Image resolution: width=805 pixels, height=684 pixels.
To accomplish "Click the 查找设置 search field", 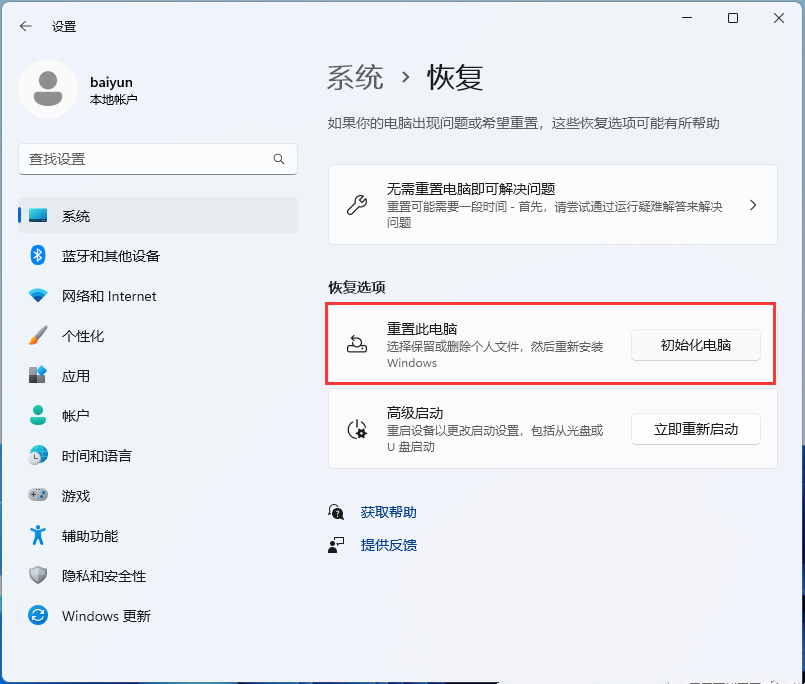I will click(158, 159).
